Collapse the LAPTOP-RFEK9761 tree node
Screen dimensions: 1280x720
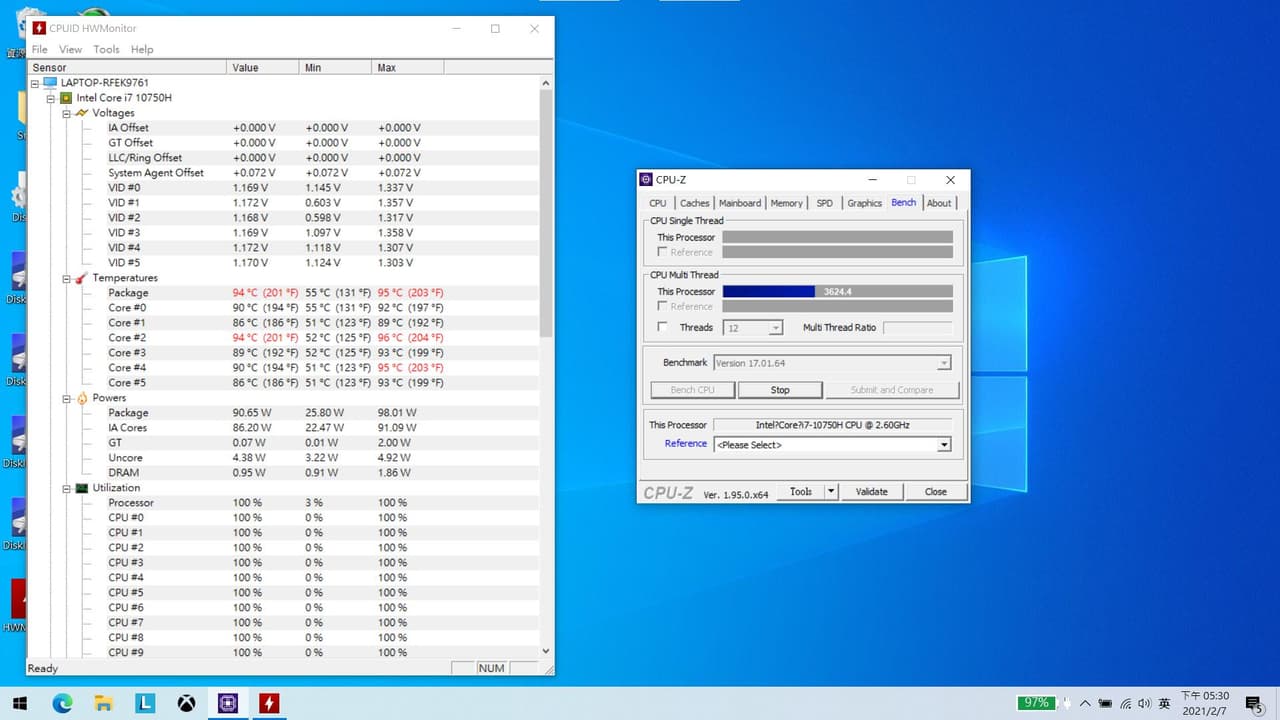35,83
